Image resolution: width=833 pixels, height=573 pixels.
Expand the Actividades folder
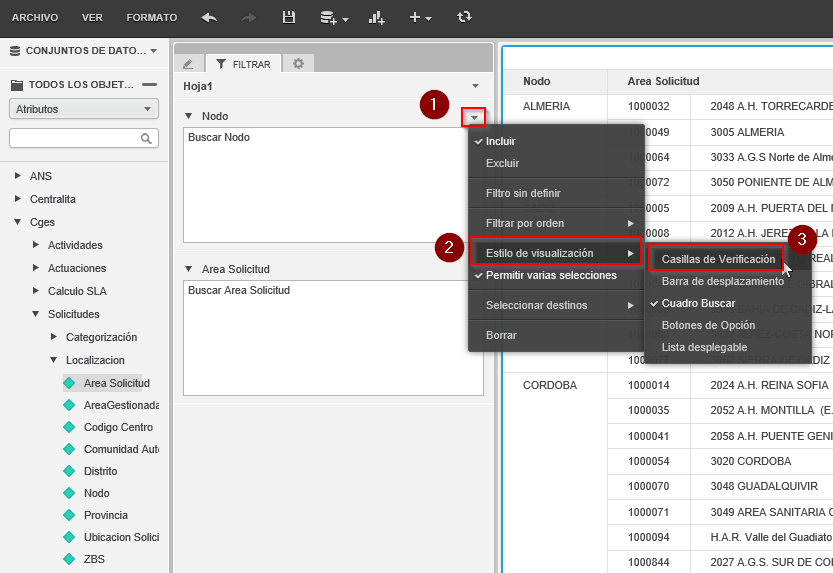tap(36, 245)
